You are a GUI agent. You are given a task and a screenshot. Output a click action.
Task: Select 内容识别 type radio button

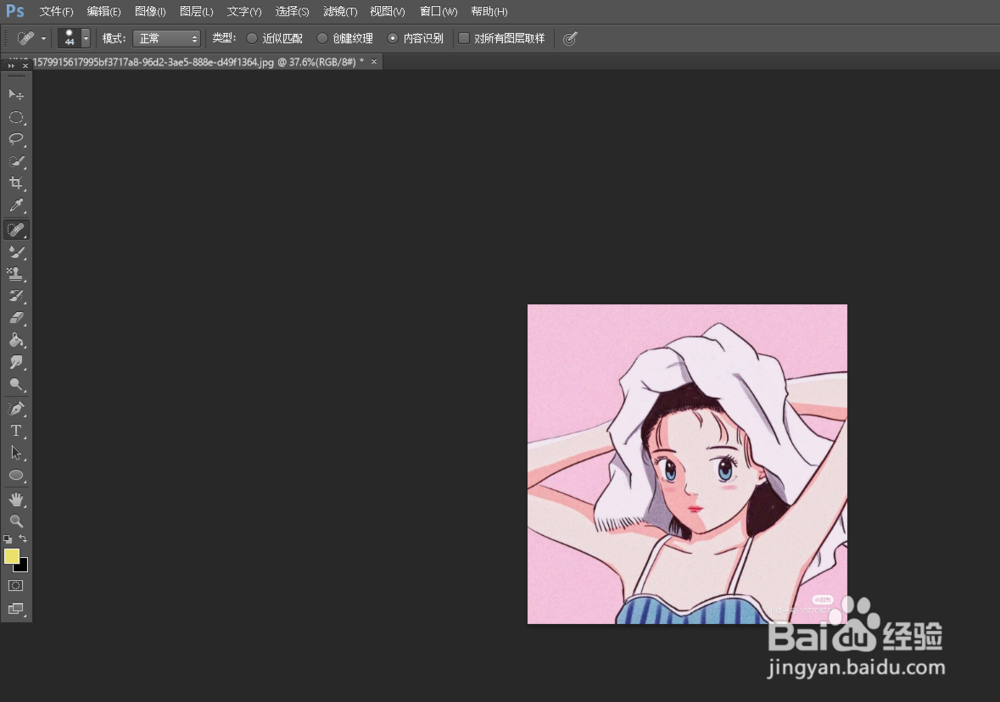tap(393, 39)
